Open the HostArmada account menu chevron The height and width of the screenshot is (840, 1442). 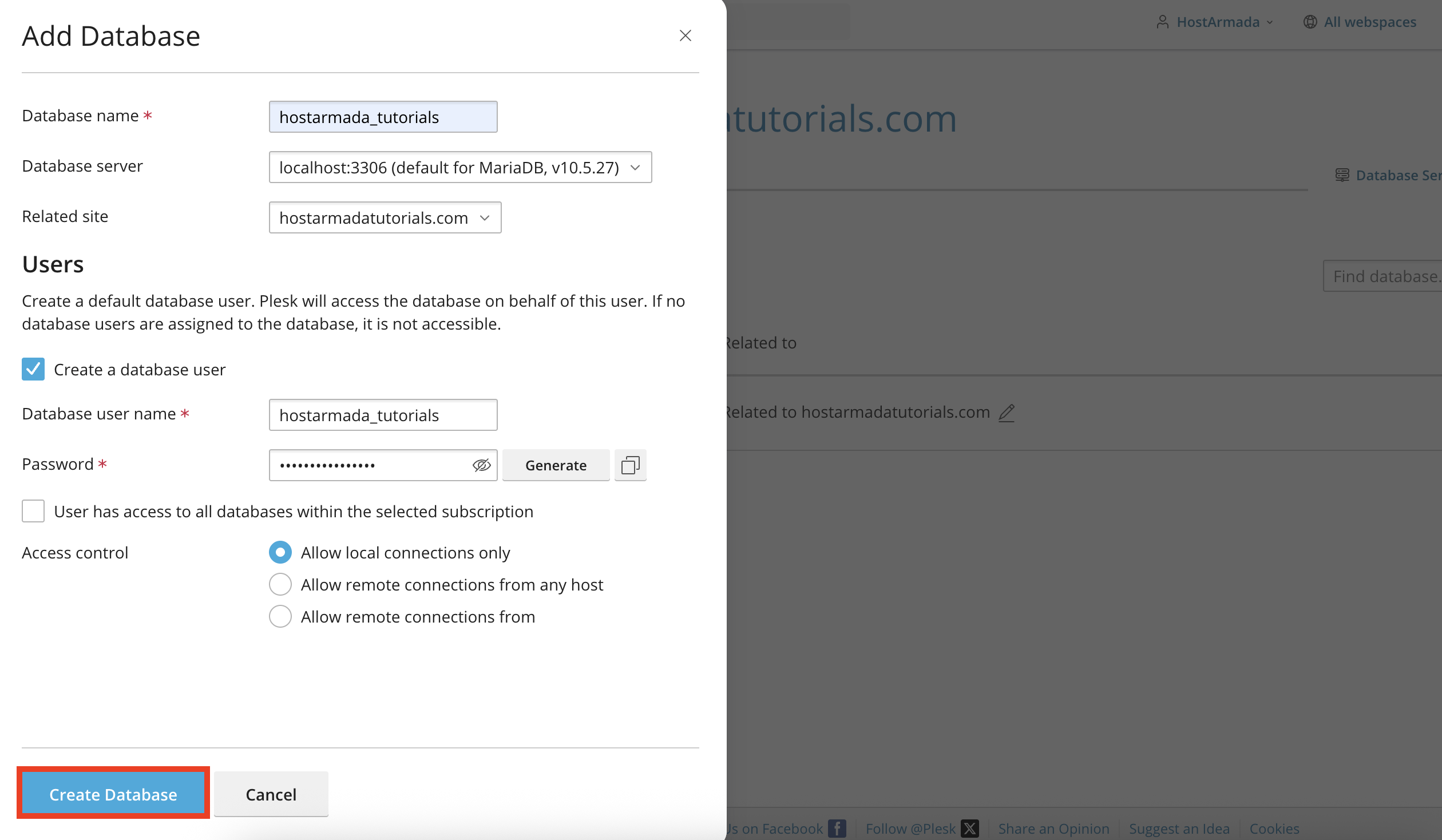click(x=1269, y=22)
